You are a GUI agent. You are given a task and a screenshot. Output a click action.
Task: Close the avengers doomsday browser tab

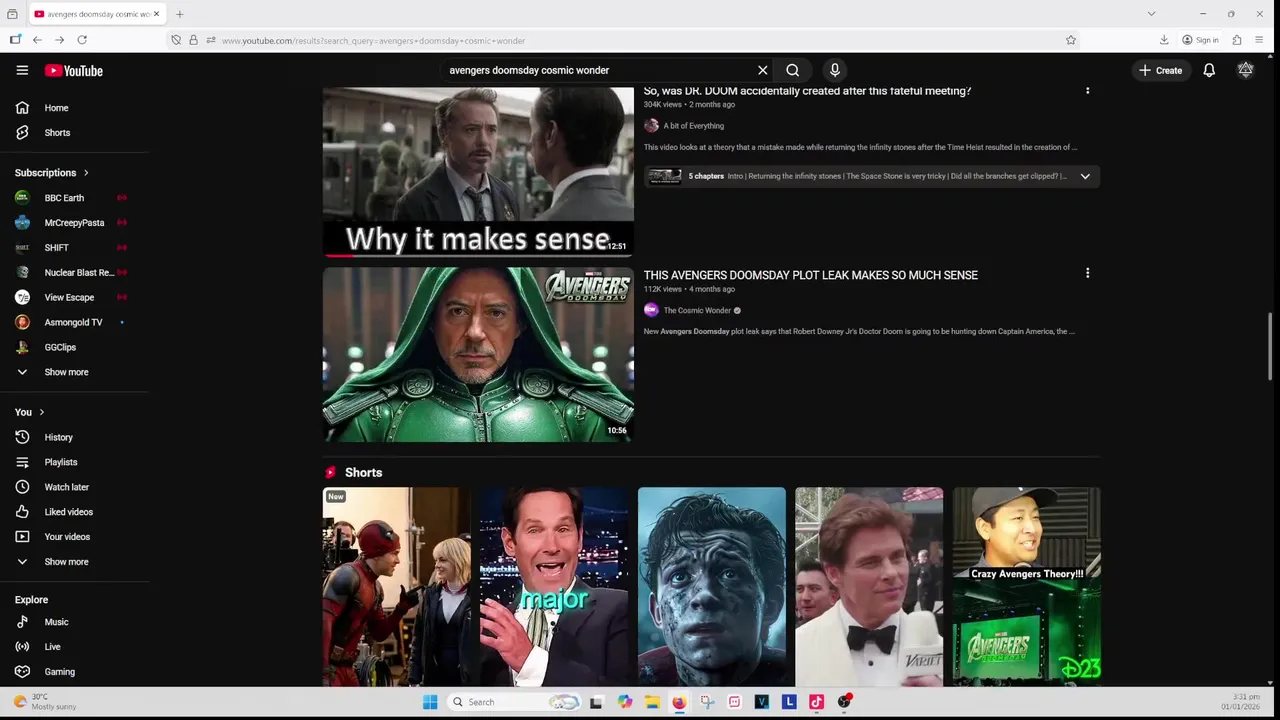pos(156,14)
